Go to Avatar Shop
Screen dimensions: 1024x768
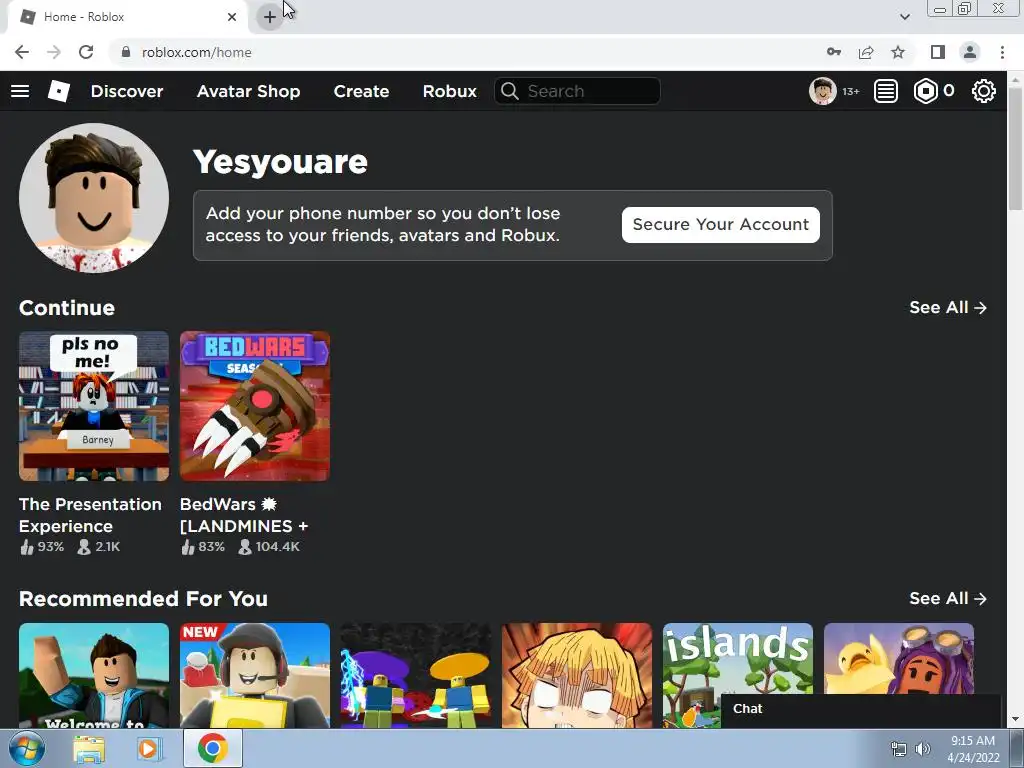point(248,91)
